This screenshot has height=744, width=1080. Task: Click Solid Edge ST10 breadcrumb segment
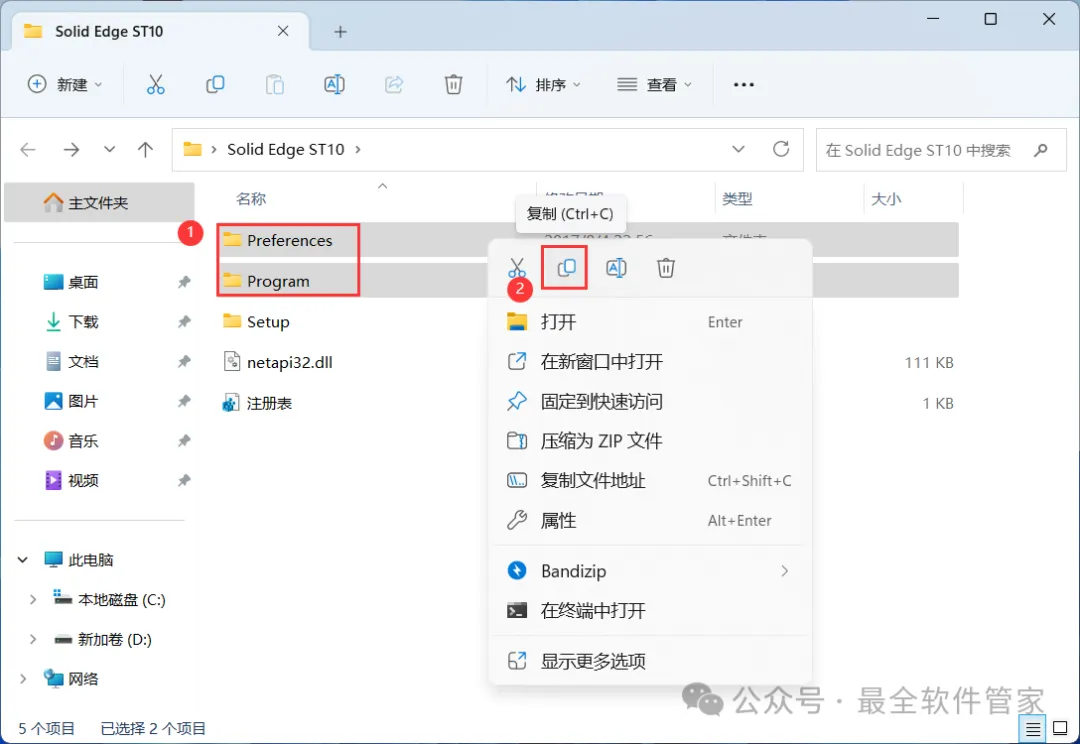[x=285, y=149]
